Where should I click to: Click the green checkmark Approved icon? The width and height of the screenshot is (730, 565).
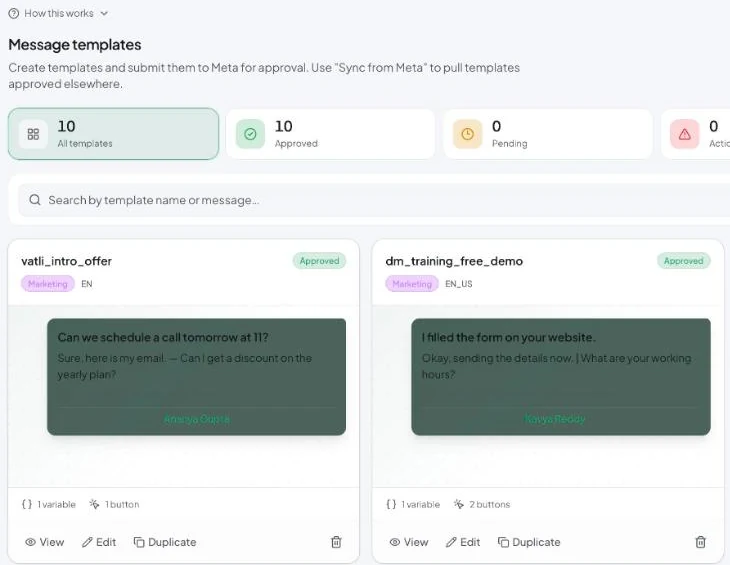[250, 135]
